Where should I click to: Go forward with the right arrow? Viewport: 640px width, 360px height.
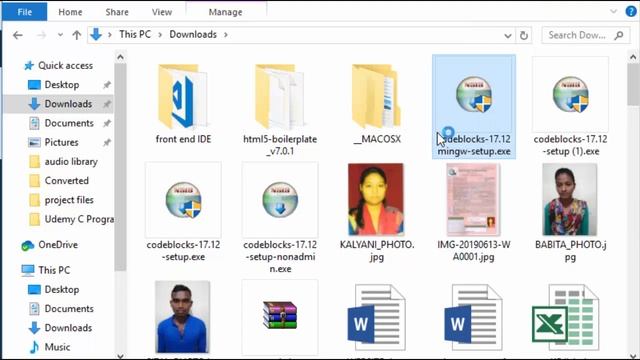tap(41, 35)
